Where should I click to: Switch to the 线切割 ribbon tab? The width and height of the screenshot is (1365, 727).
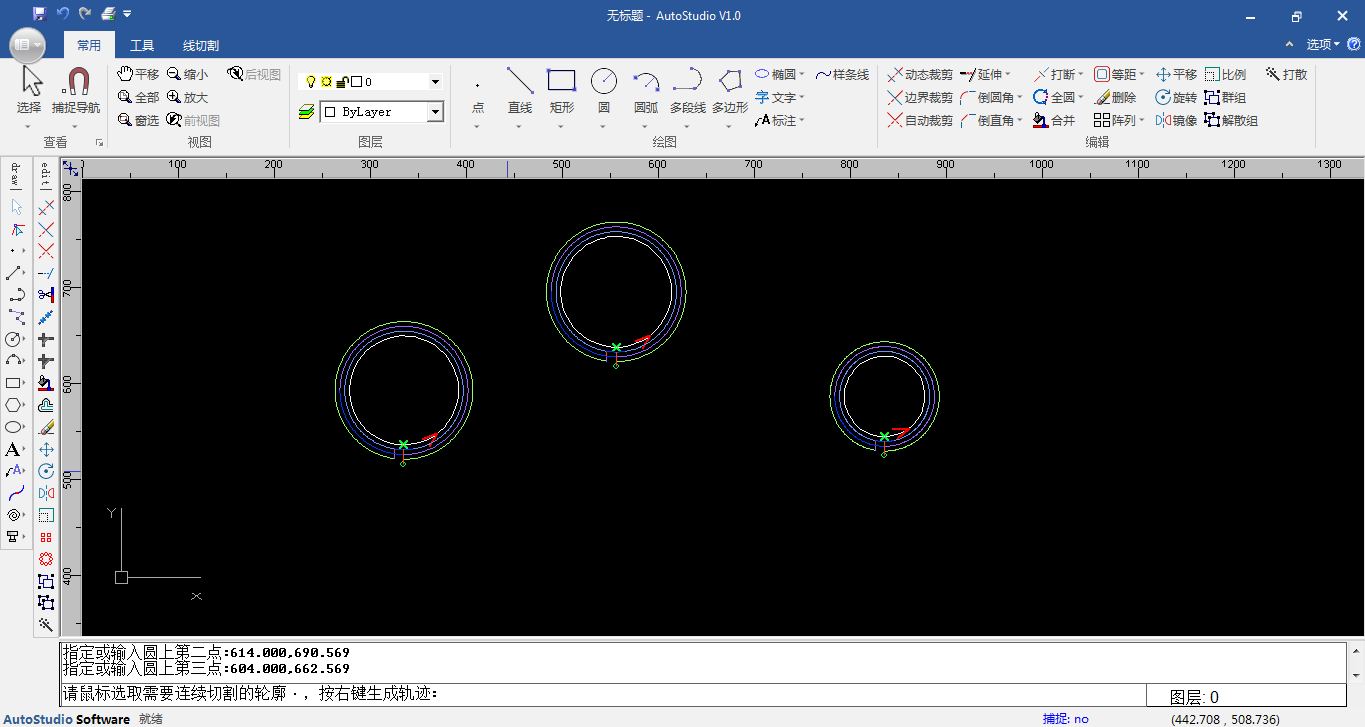click(201, 45)
